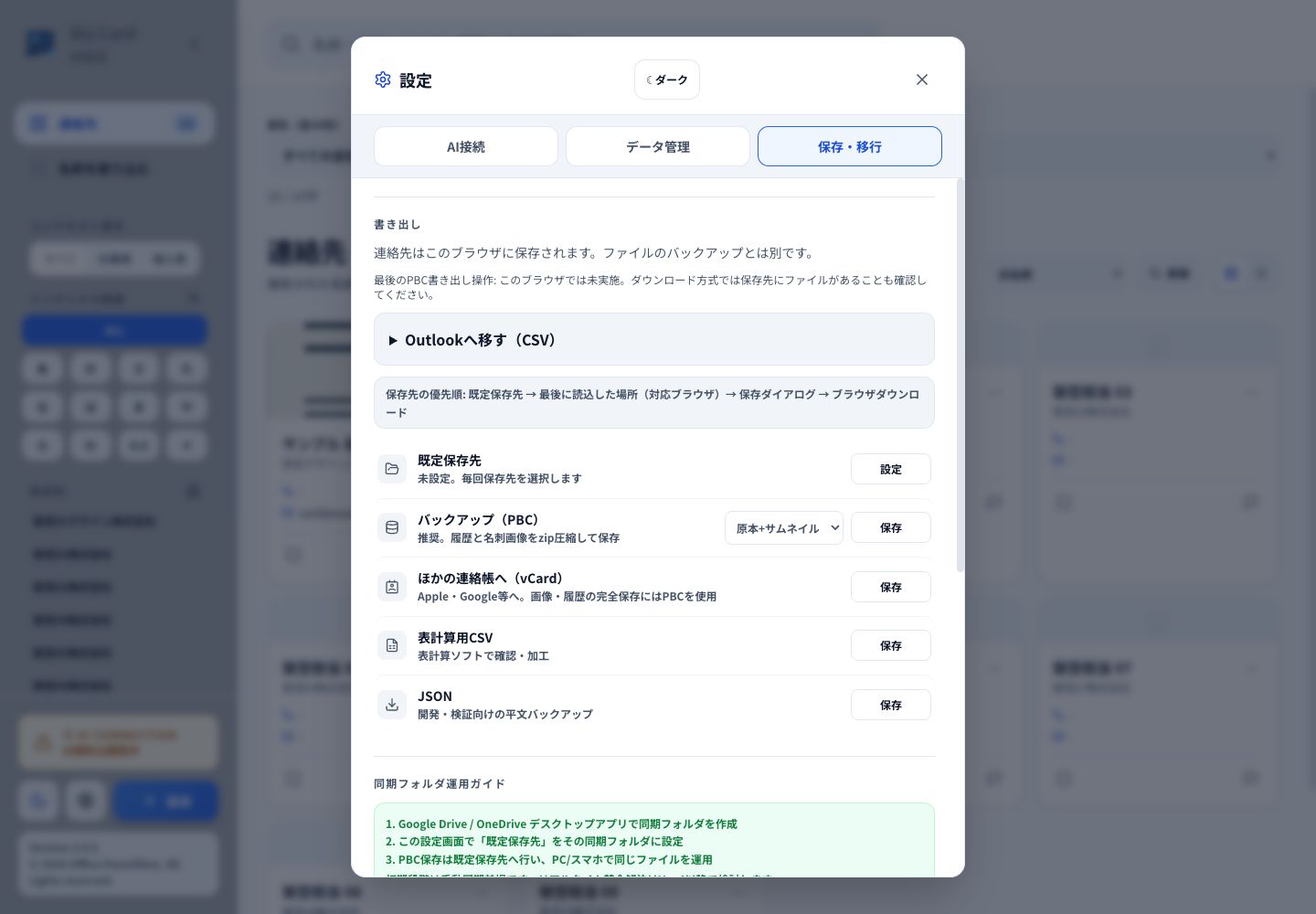Save contacts as vCard
The width and height of the screenshot is (1316, 914).
tap(891, 587)
